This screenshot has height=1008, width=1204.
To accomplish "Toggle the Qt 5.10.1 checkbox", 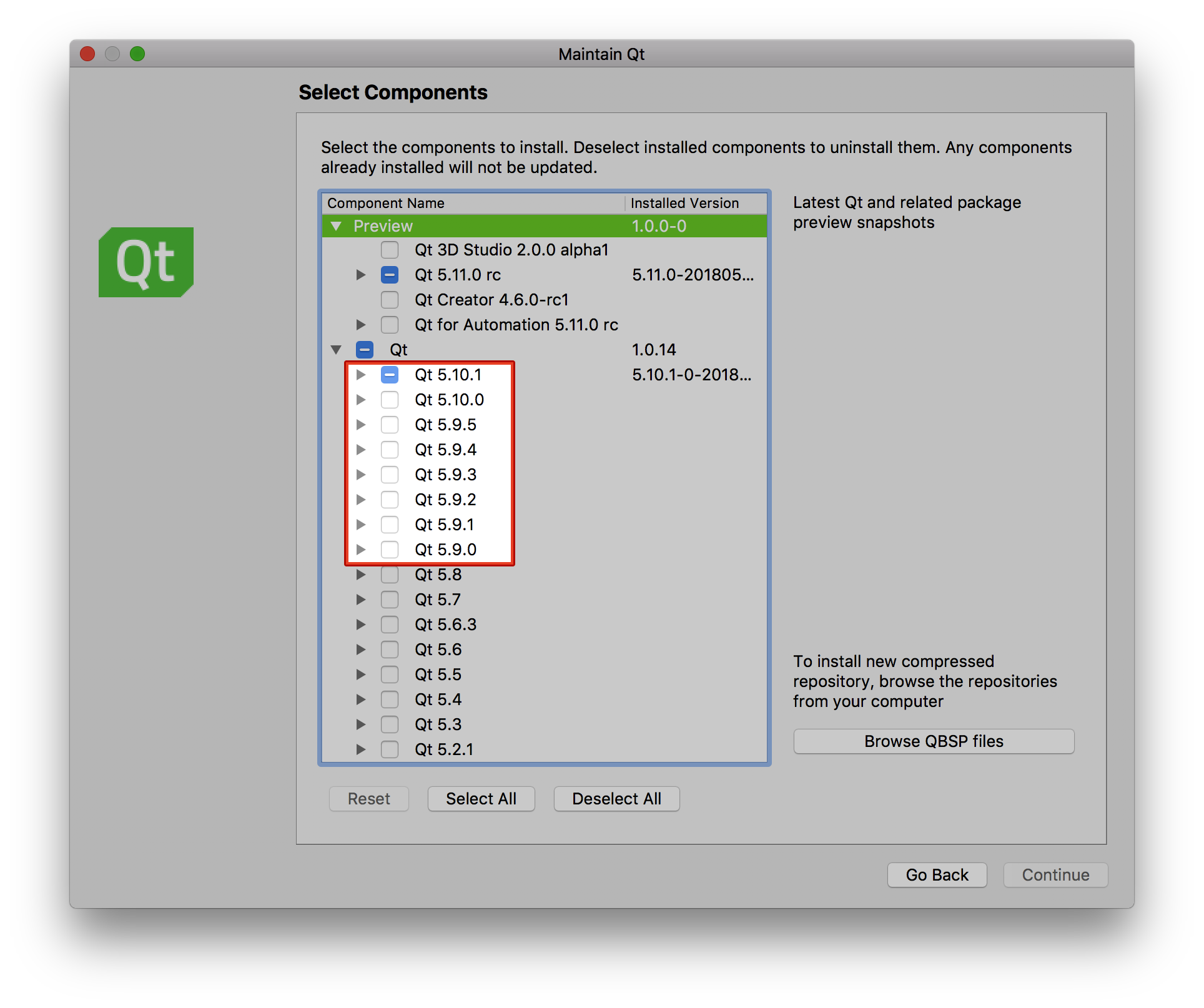I will tap(390, 375).
